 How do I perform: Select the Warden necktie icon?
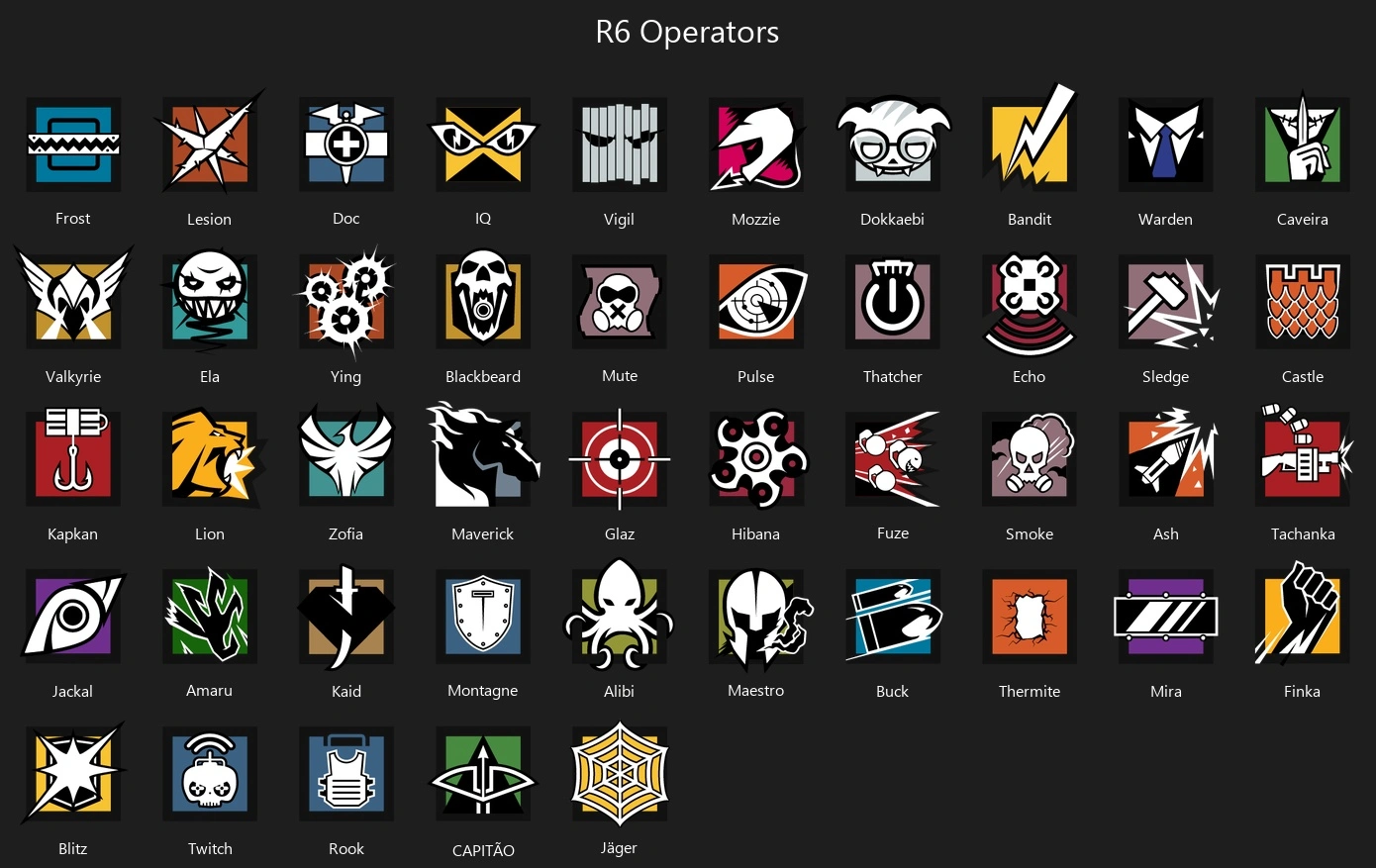(1166, 145)
